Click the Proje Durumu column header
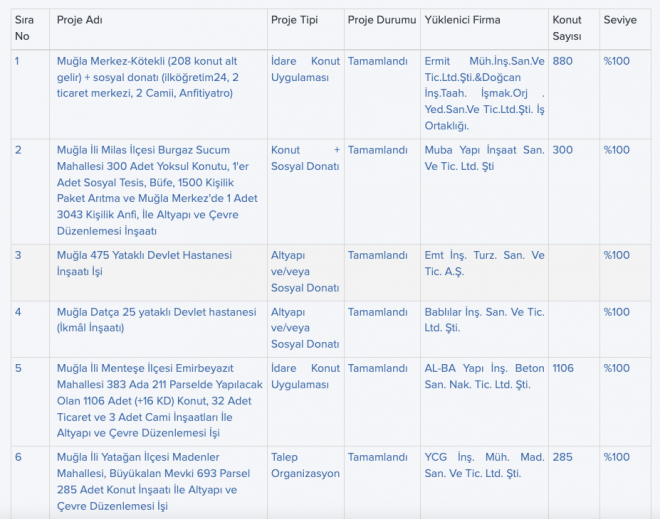 pos(382,20)
